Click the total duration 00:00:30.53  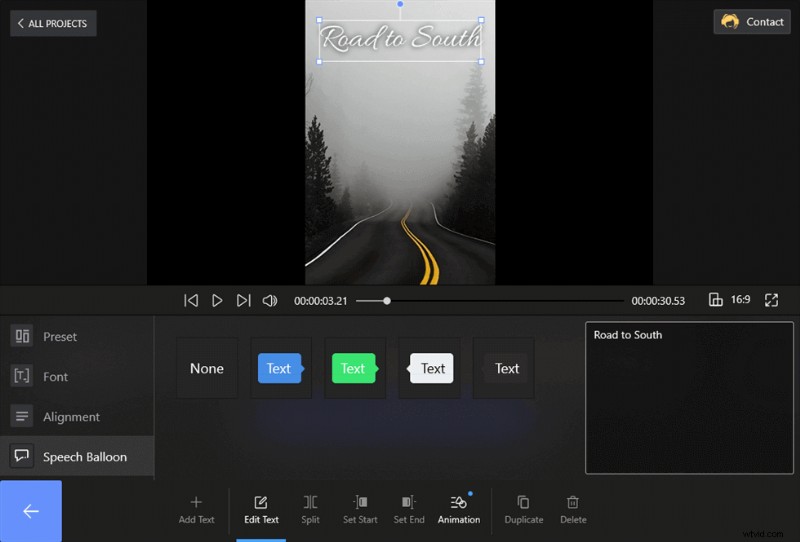coord(658,301)
